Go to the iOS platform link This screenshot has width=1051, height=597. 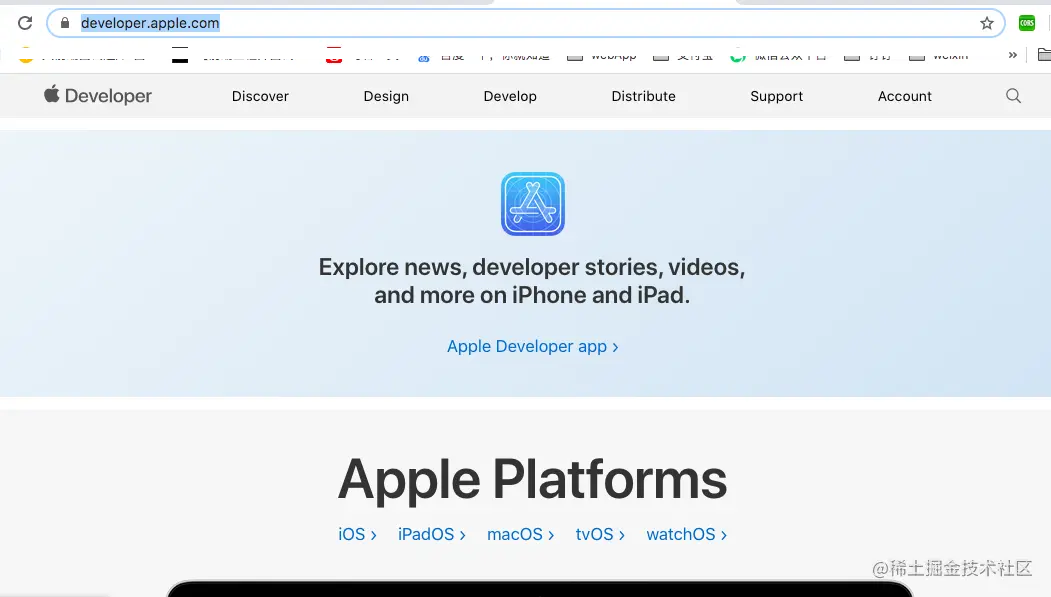357,534
